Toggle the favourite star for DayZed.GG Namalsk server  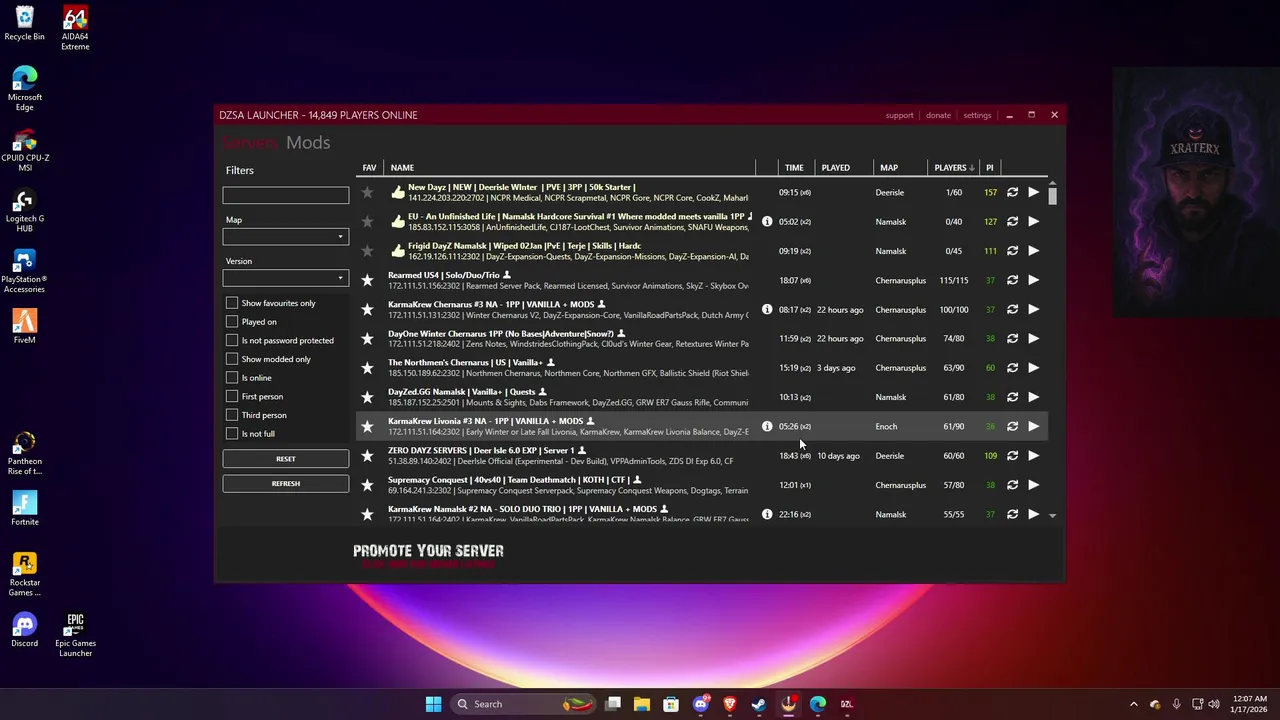coord(367,397)
